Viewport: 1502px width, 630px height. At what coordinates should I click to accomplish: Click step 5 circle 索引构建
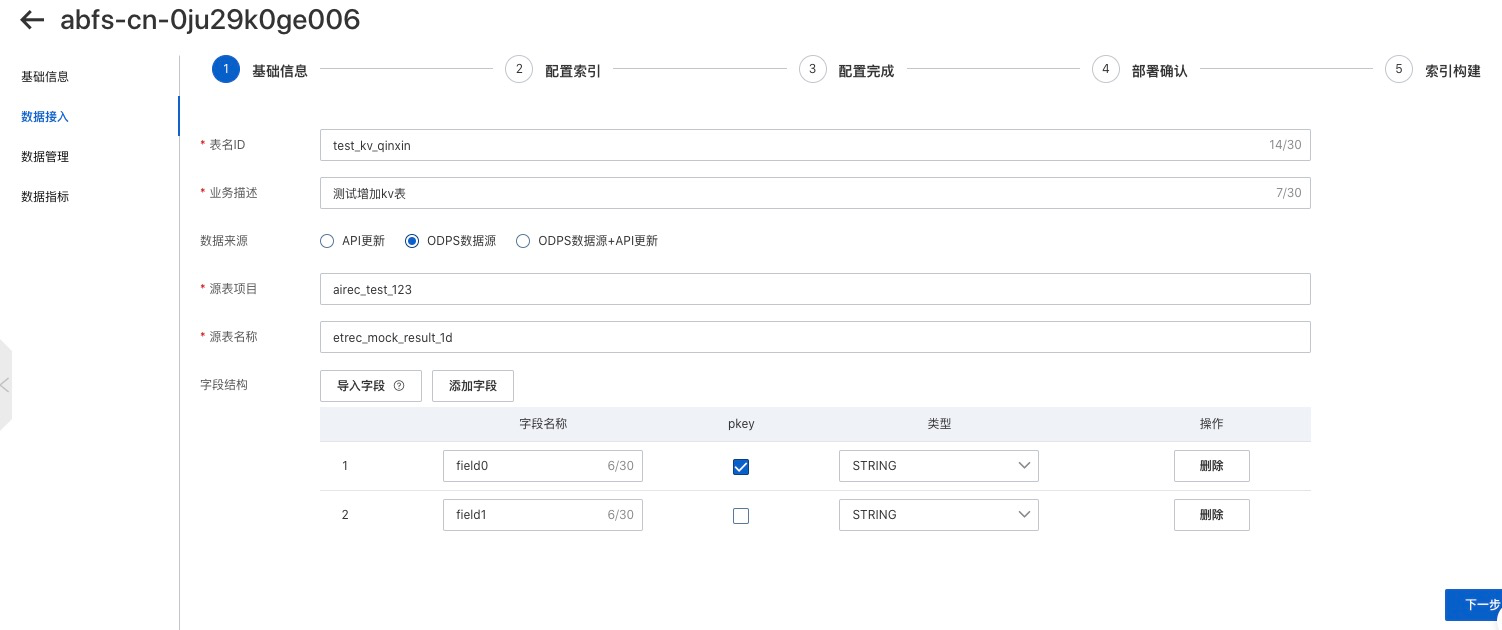tap(1398, 70)
